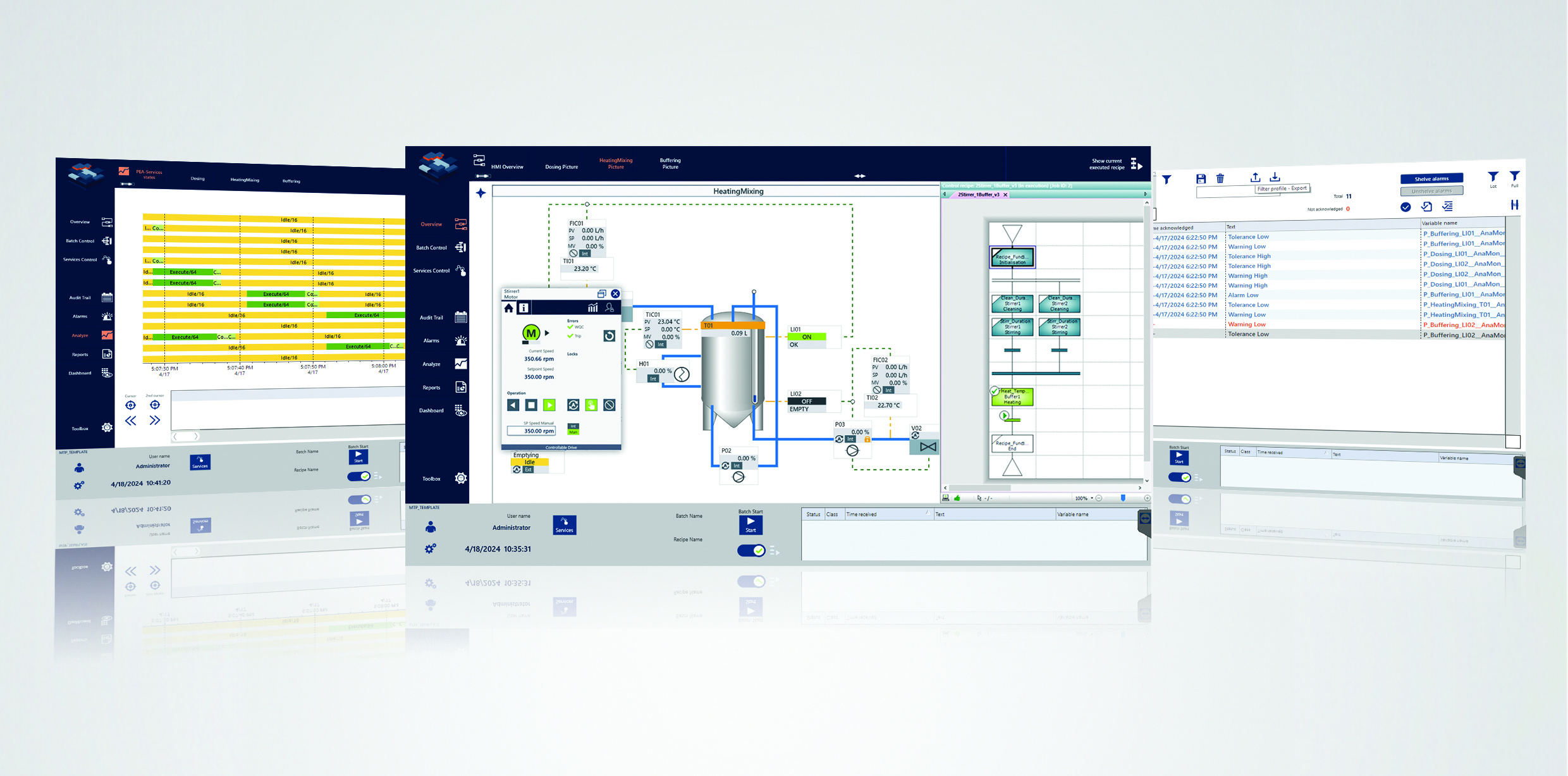Image resolution: width=1568 pixels, height=776 pixels.
Task: Switch to the Buffering Picture tab
Action: 670,163
